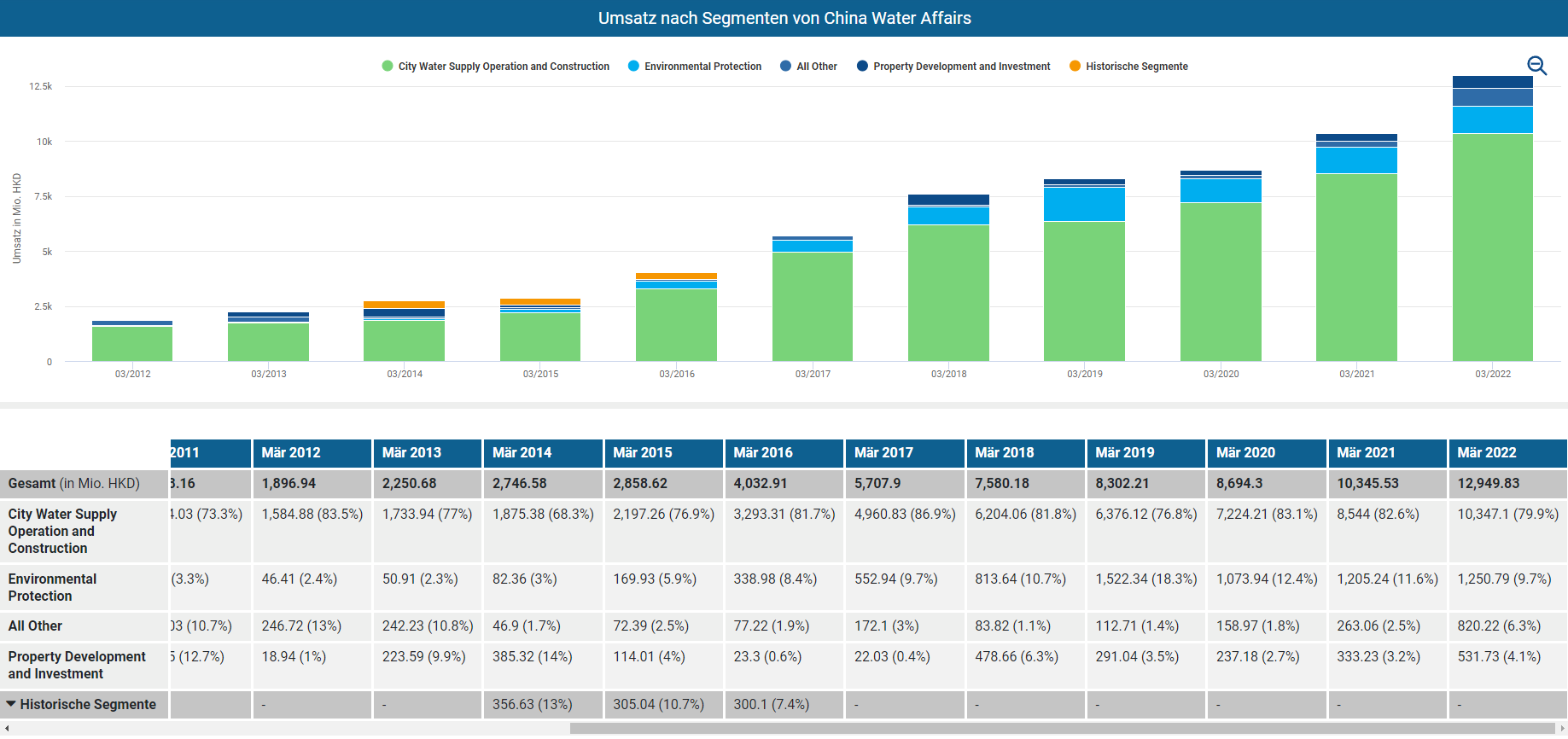This screenshot has height=739, width=1568.
Task: Click the green 03/2022 bar segment
Action: pos(1492,247)
